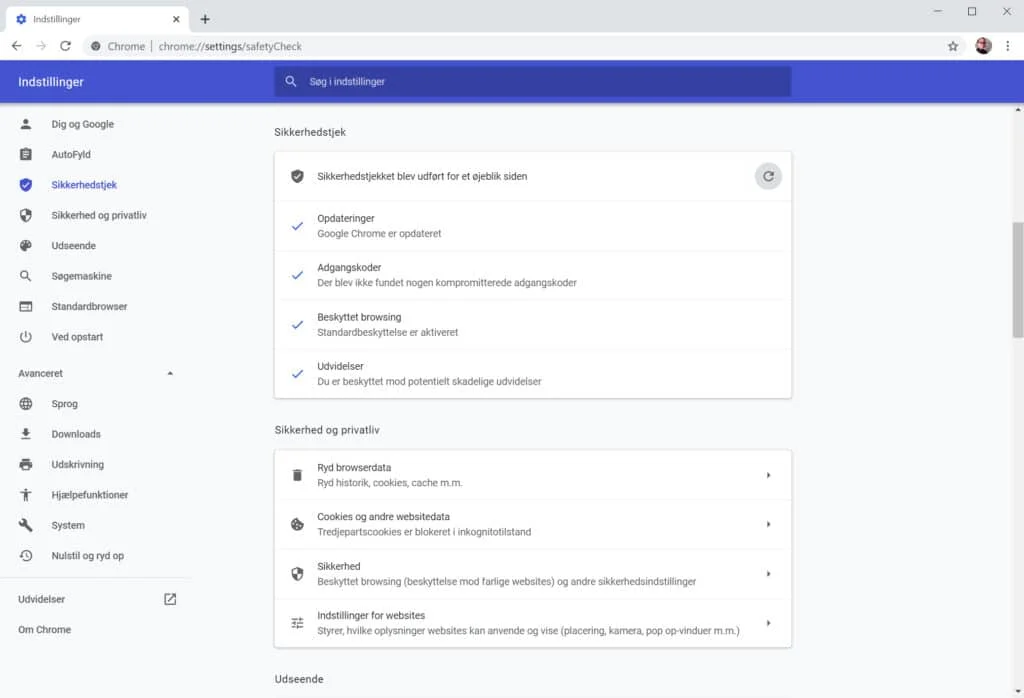Click the trash icon beside Ryd browserdata
This screenshot has width=1024, height=698.
click(x=297, y=475)
